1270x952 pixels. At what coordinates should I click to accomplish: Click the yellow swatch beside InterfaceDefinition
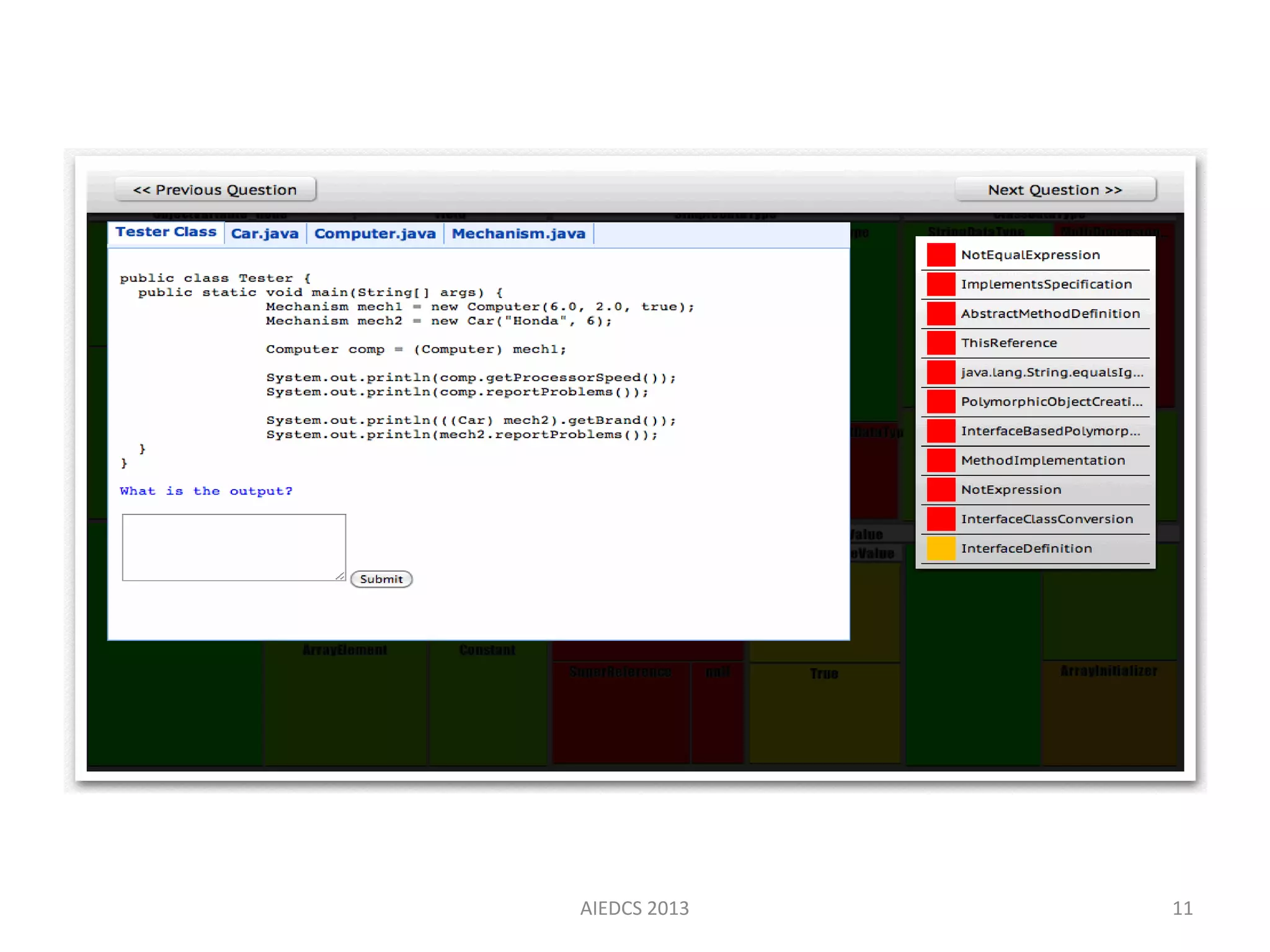tap(941, 549)
